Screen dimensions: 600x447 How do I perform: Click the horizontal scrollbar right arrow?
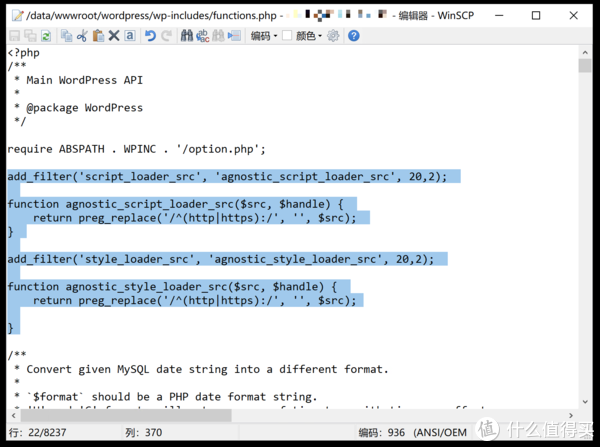[x=571, y=415]
